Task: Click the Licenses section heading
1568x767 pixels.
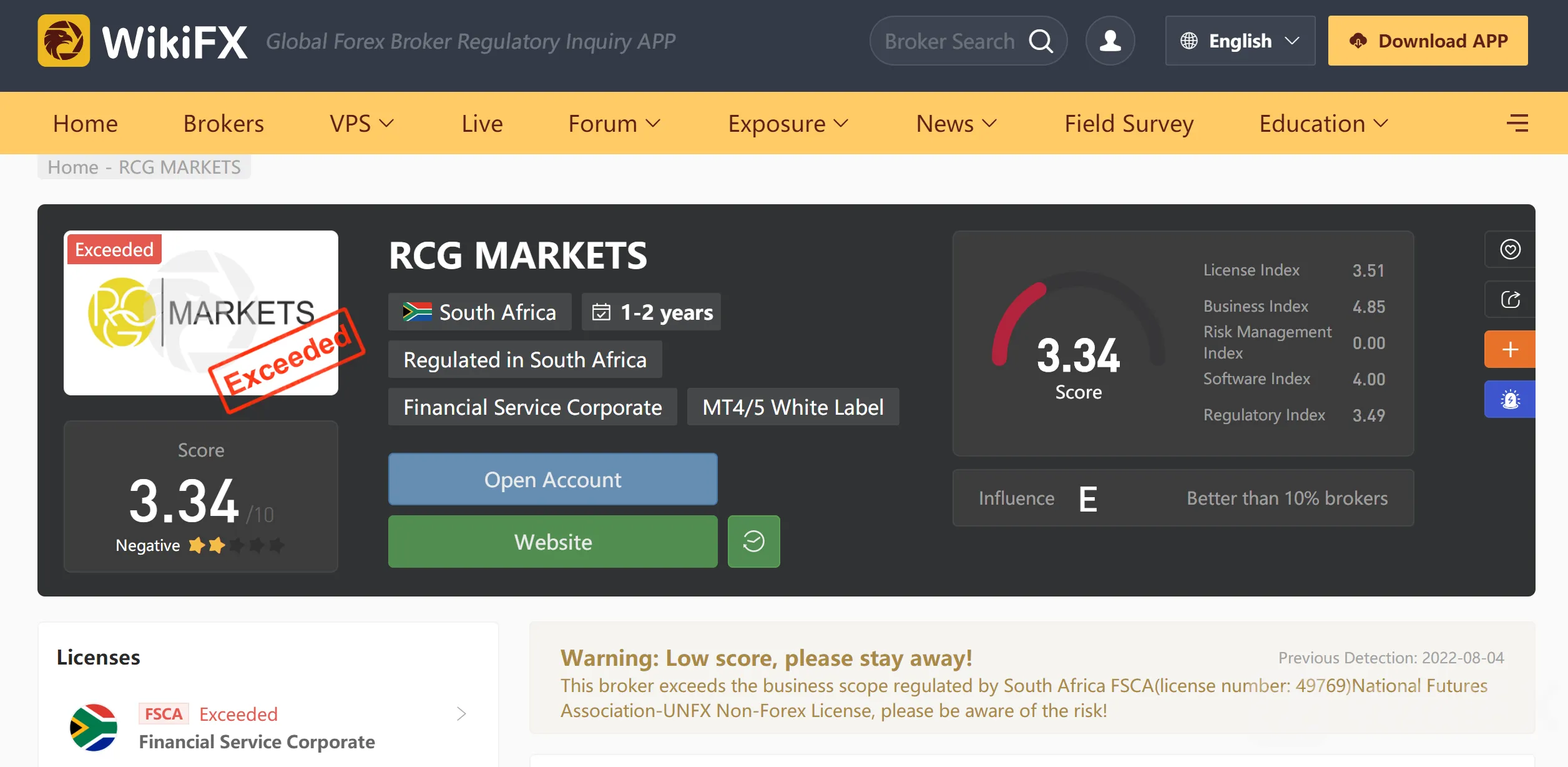Action: point(98,657)
